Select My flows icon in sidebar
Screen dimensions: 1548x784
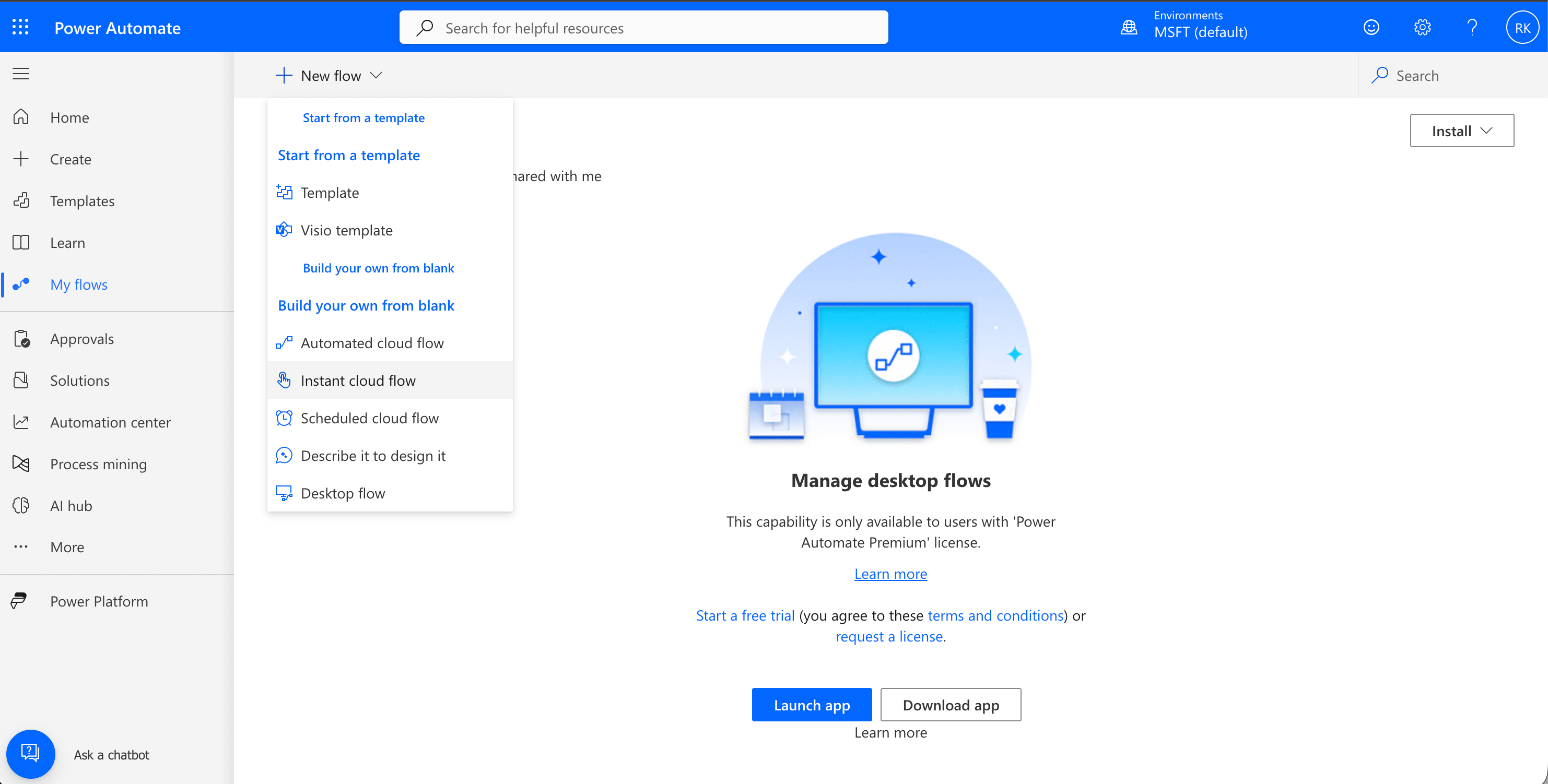(21, 284)
